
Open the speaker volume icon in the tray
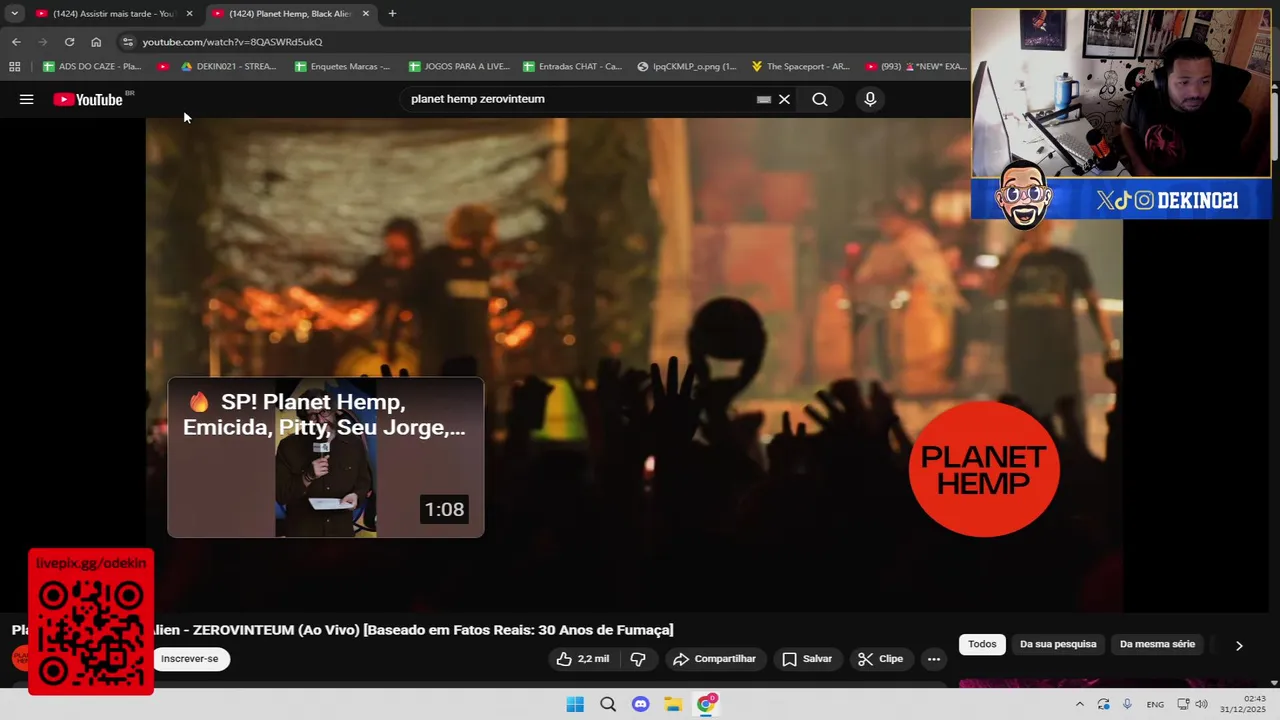click(1201, 704)
